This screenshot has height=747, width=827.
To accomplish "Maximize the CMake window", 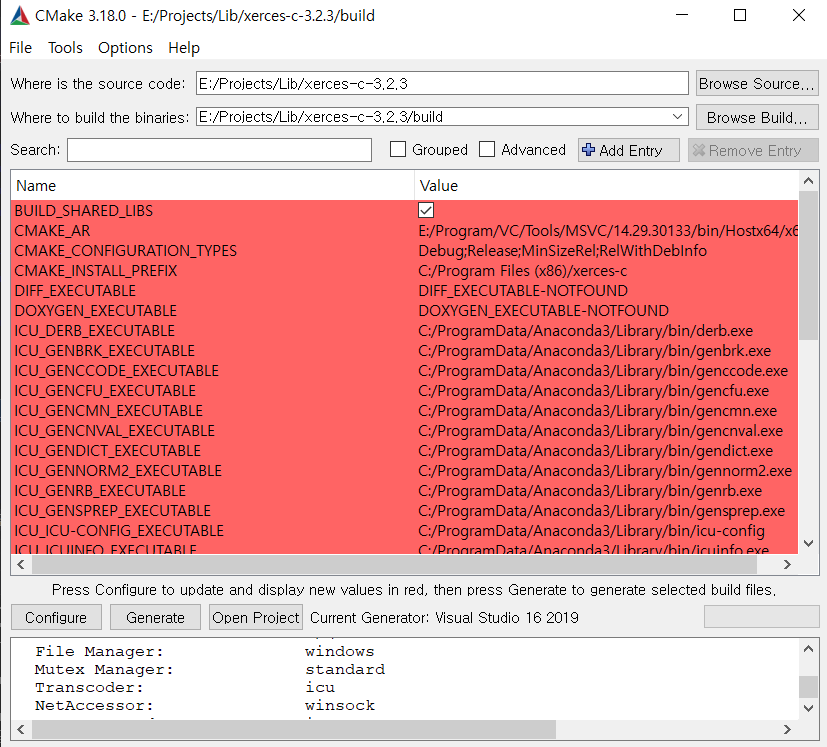I will click(x=740, y=15).
